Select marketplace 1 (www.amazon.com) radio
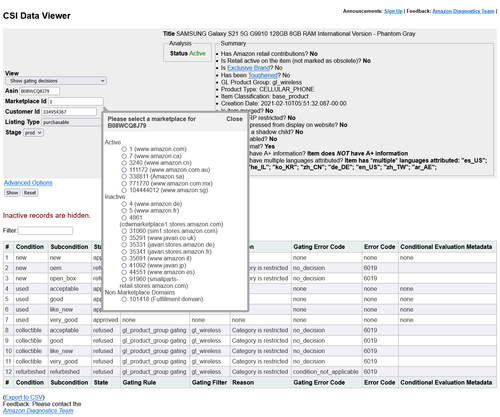Screen dimensions: 500x417 point(124,149)
